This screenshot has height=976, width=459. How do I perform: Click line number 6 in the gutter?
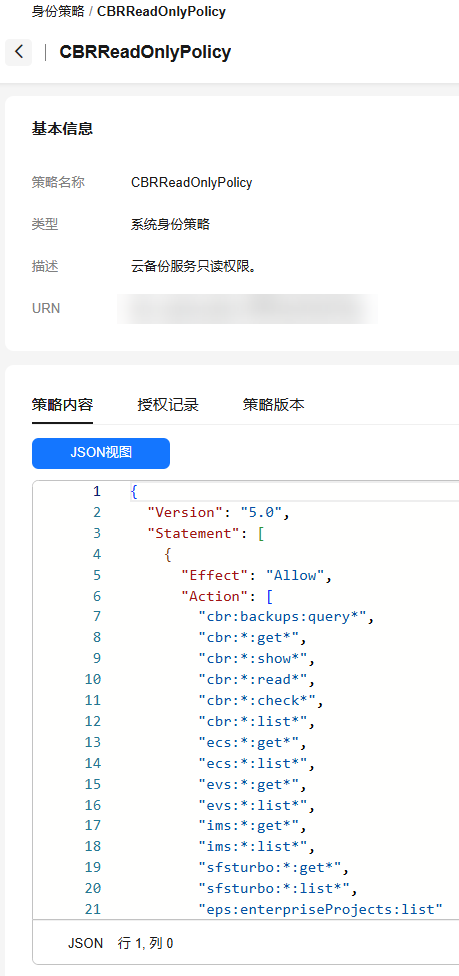(97, 596)
